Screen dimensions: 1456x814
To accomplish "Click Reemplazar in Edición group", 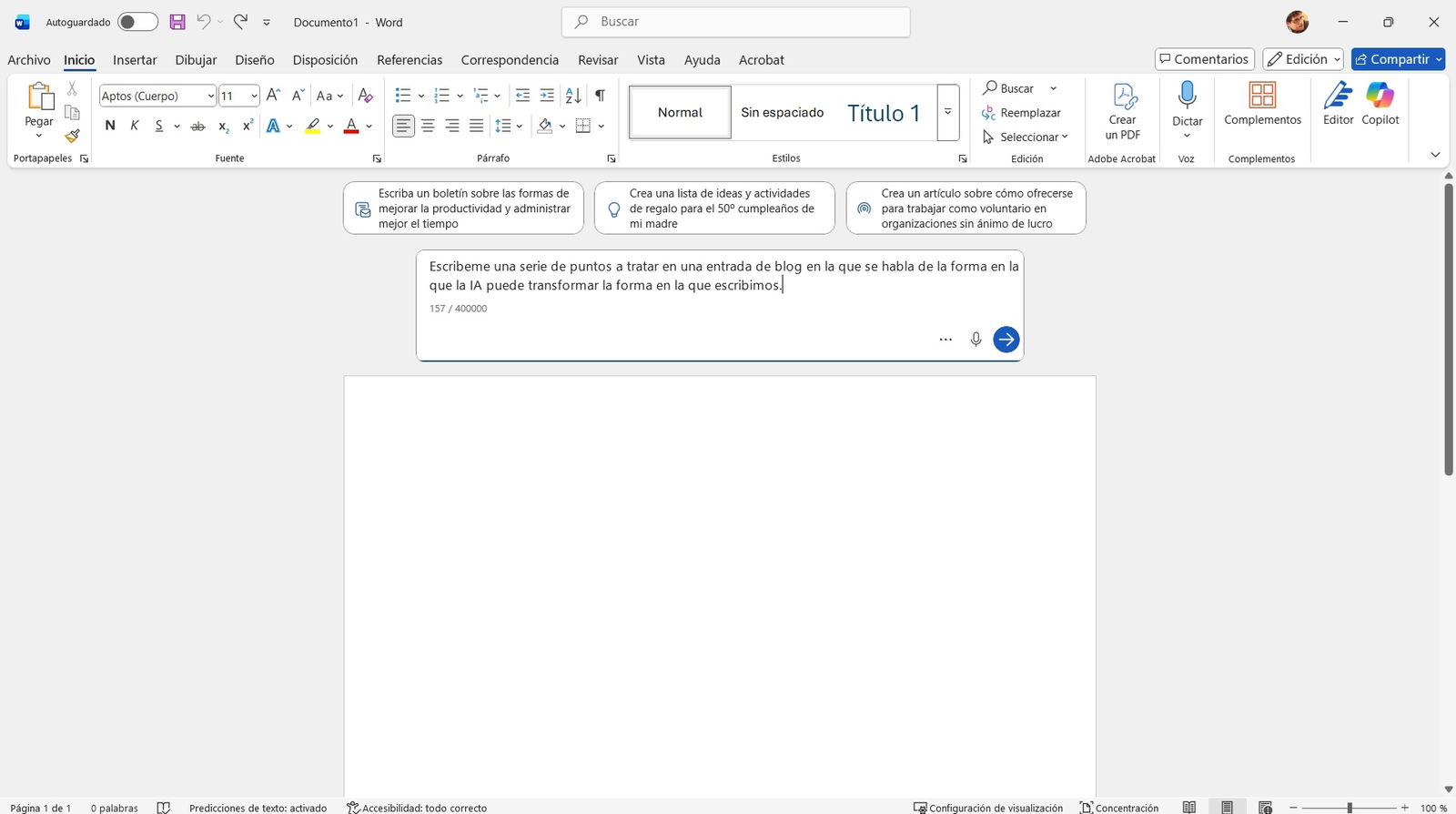I will (x=1021, y=113).
